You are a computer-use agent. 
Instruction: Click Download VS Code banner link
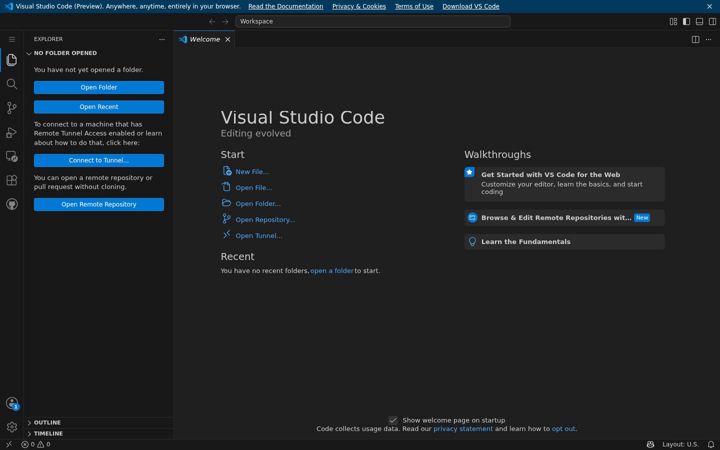[471, 6]
